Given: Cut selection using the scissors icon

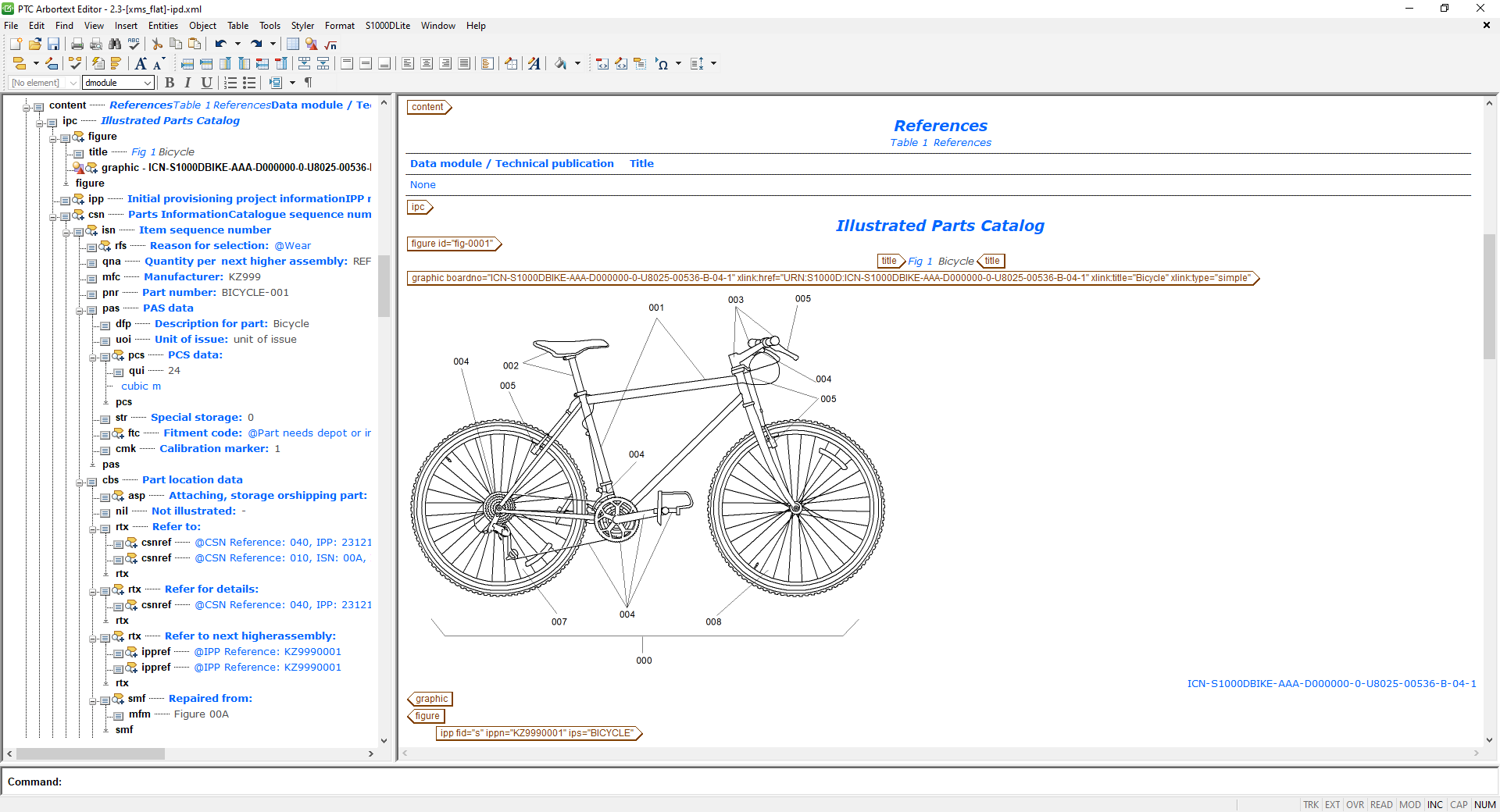Looking at the screenshot, I should [156, 45].
